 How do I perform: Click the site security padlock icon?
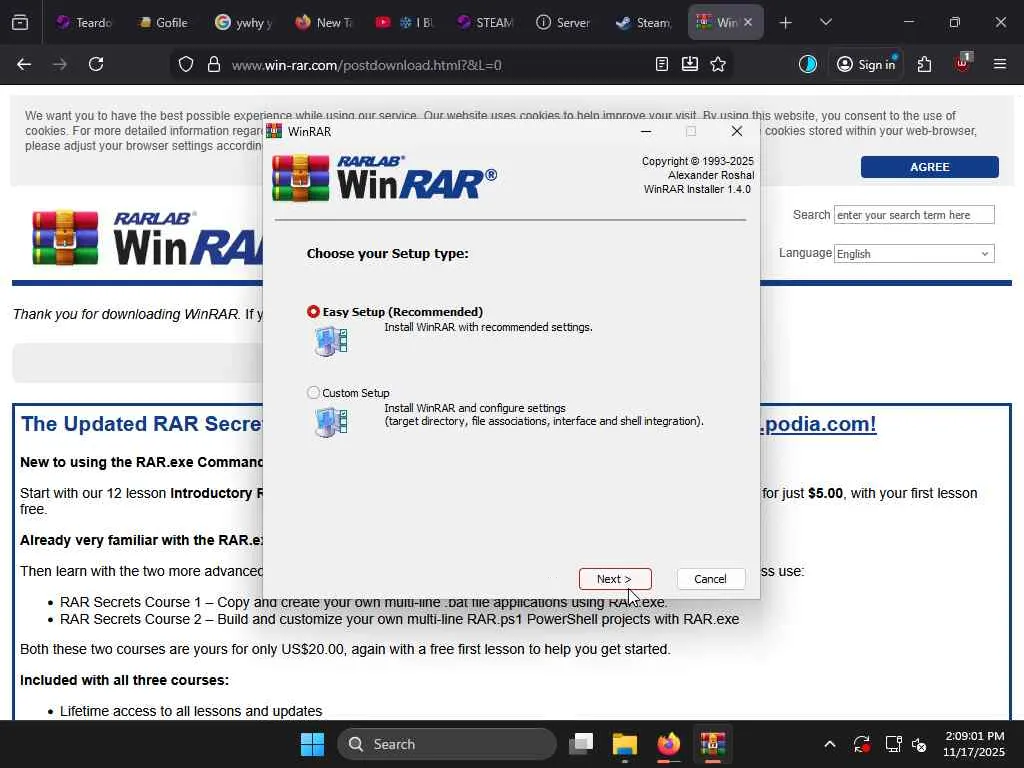[x=214, y=65]
